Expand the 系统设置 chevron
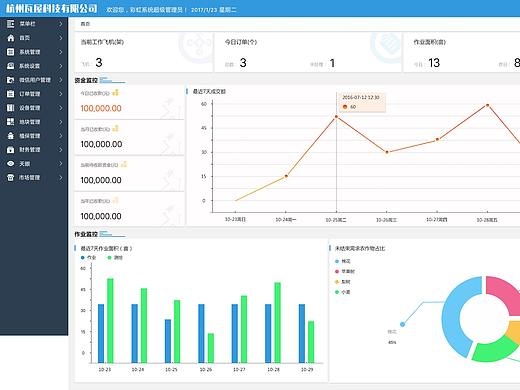Image resolution: width=520 pixels, height=390 pixels. (x=60, y=66)
